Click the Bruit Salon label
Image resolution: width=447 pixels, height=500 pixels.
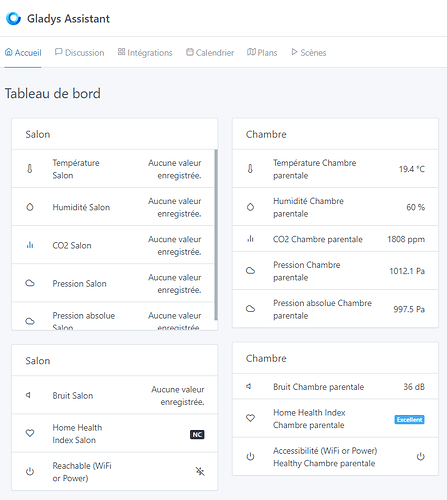click(73, 396)
